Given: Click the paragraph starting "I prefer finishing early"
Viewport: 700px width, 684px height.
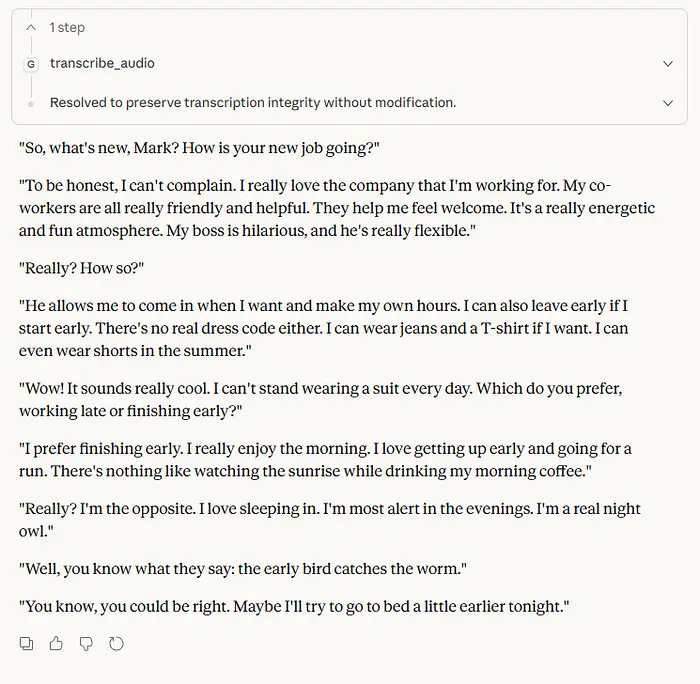Looking at the screenshot, I should pos(325,459).
